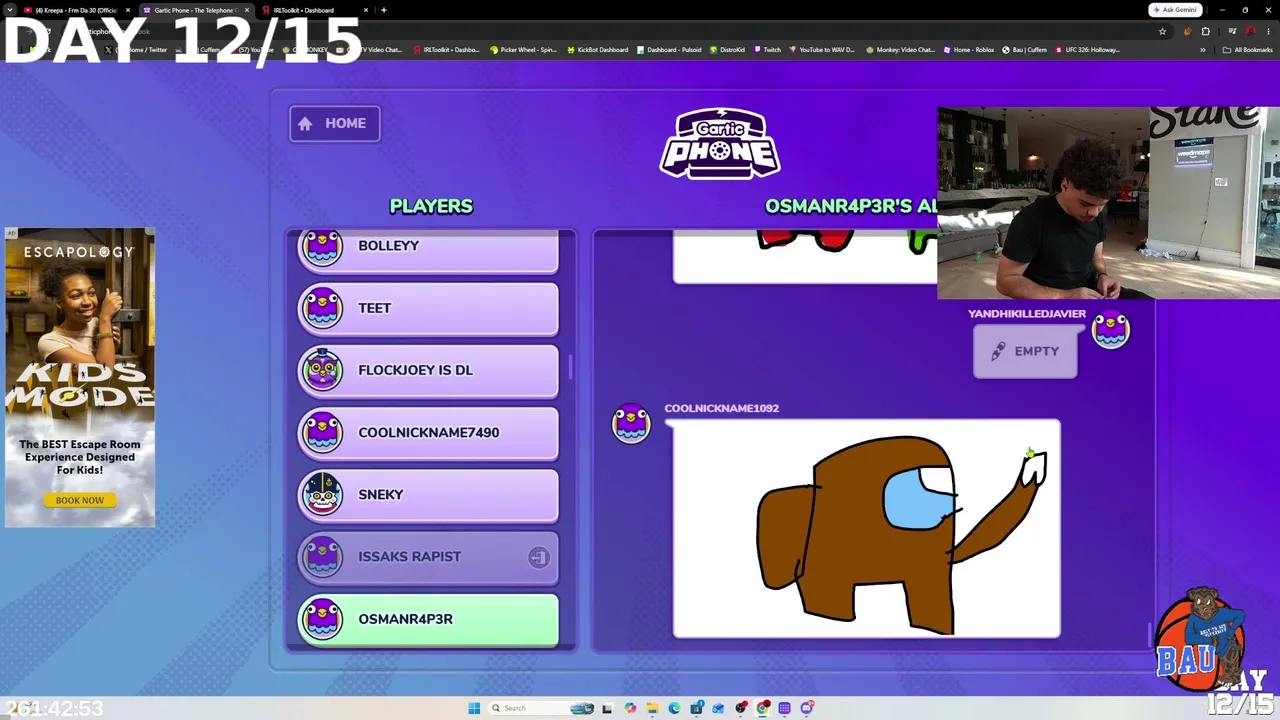Select the highlighted OSMANR4P3R player row
The image size is (1280, 720).
tap(428, 619)
